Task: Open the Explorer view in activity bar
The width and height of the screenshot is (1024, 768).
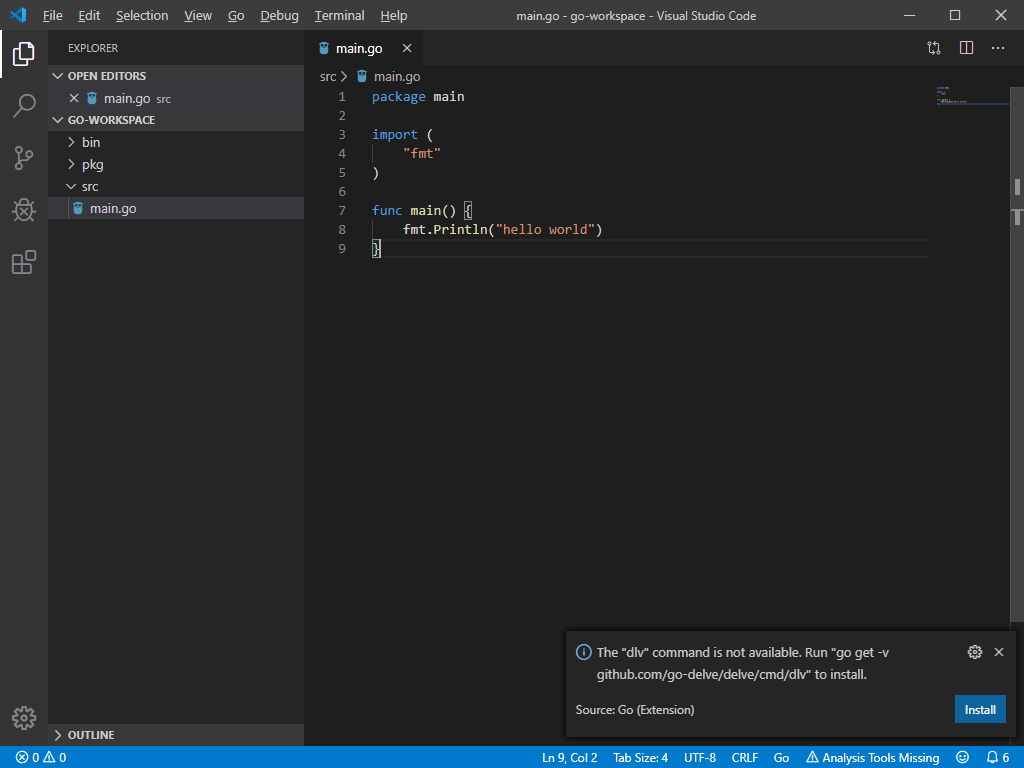Action: pos(24,54)
